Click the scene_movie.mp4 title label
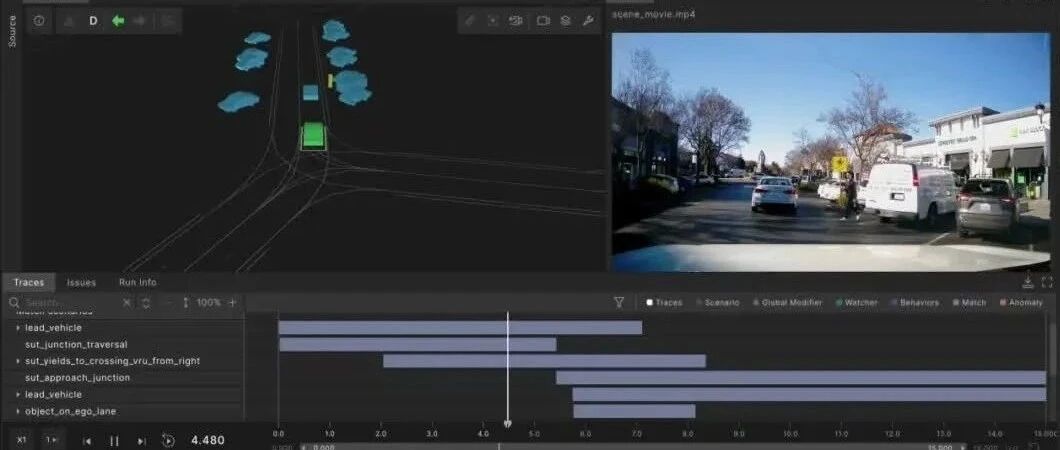 click(653, 14)
